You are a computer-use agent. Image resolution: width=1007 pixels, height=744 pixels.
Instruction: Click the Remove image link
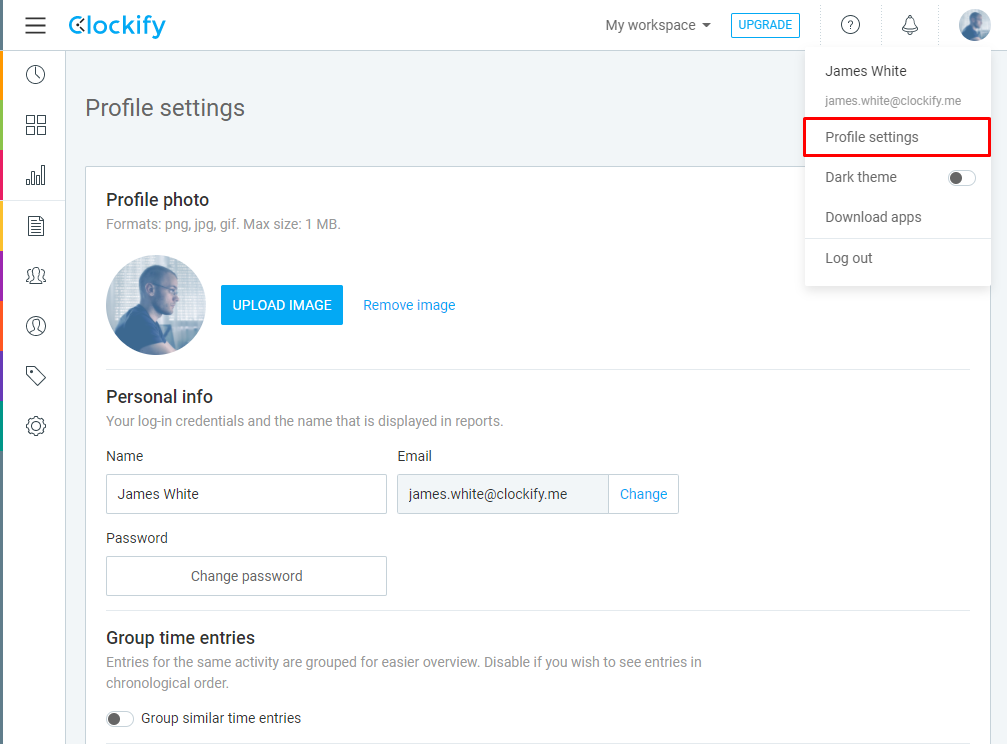tap(409, 305)
